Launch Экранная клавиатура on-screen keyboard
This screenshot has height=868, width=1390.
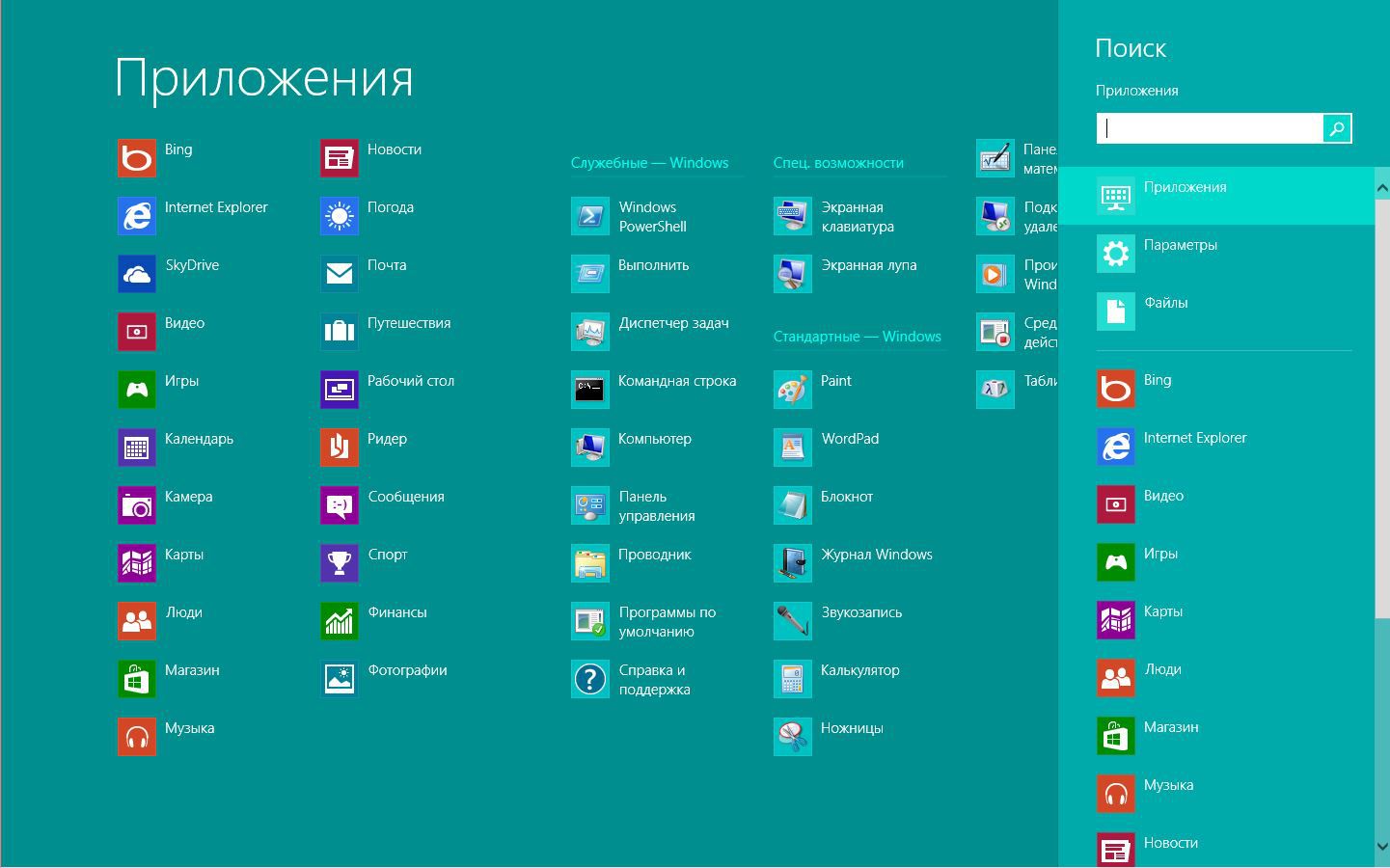[833, 216]
